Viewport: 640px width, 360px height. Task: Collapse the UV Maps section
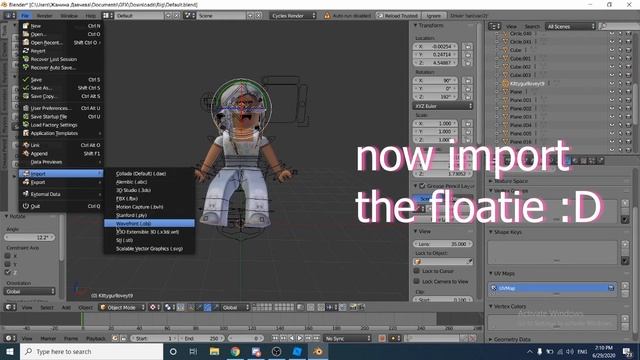click(491, 273)
